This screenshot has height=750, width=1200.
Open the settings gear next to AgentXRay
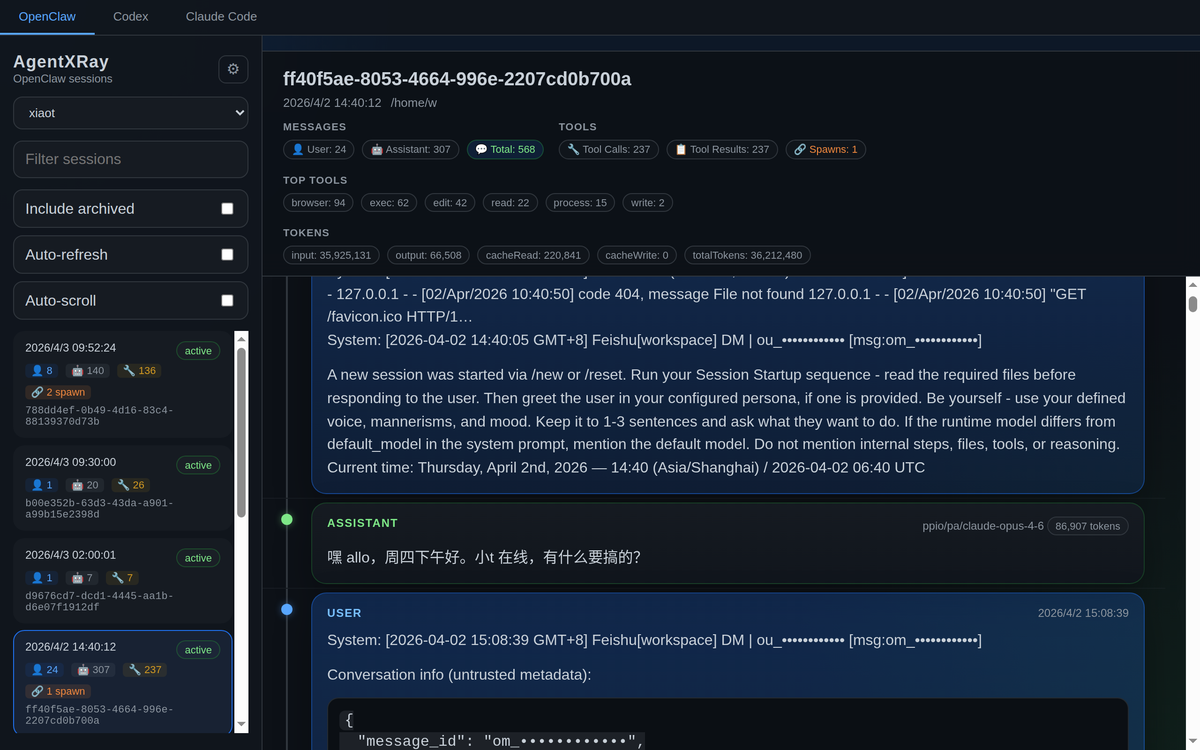click(x=233, y=69)
